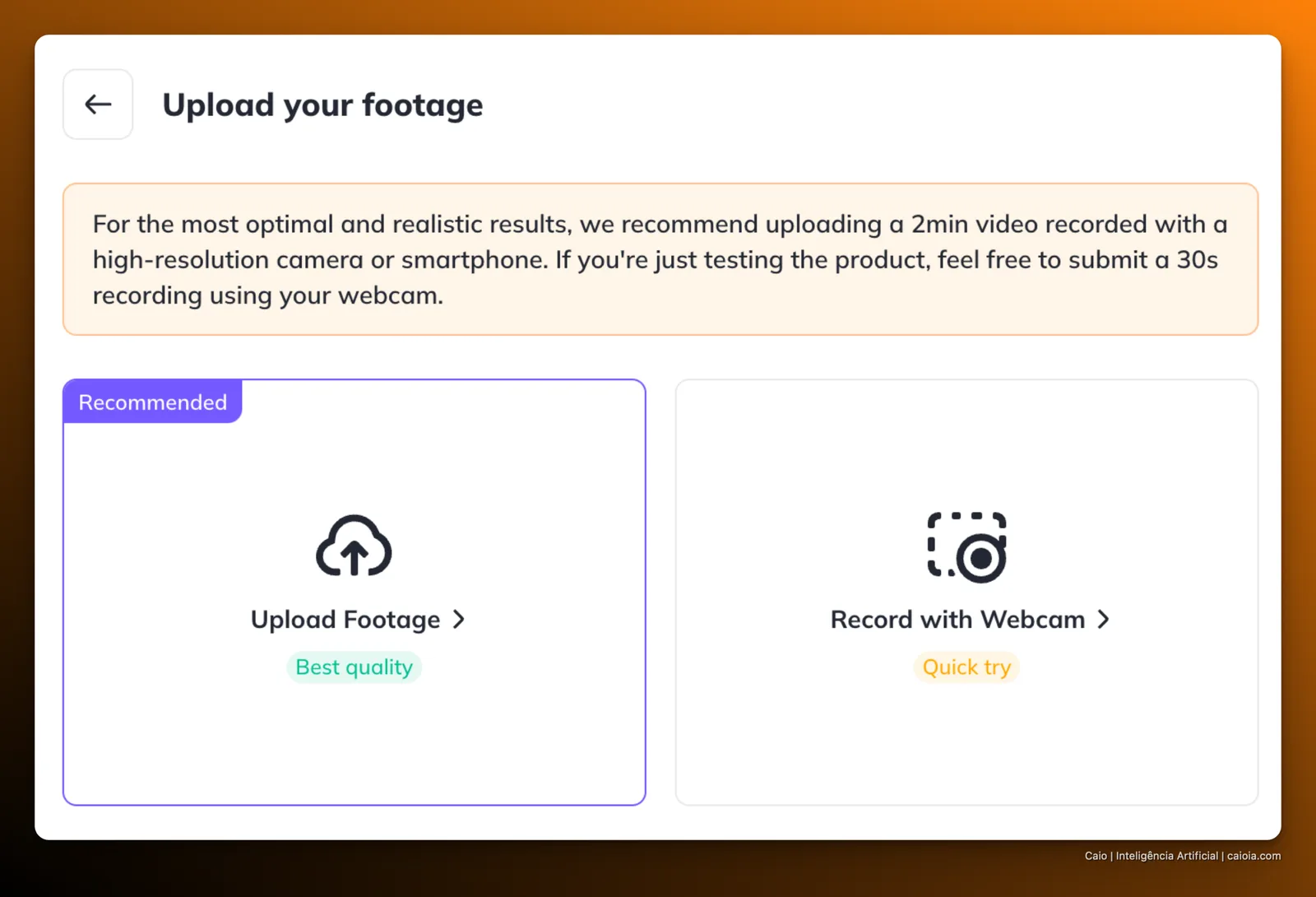
Task: Click the '30s' text in notice
Action: [x=1197, y=260]
